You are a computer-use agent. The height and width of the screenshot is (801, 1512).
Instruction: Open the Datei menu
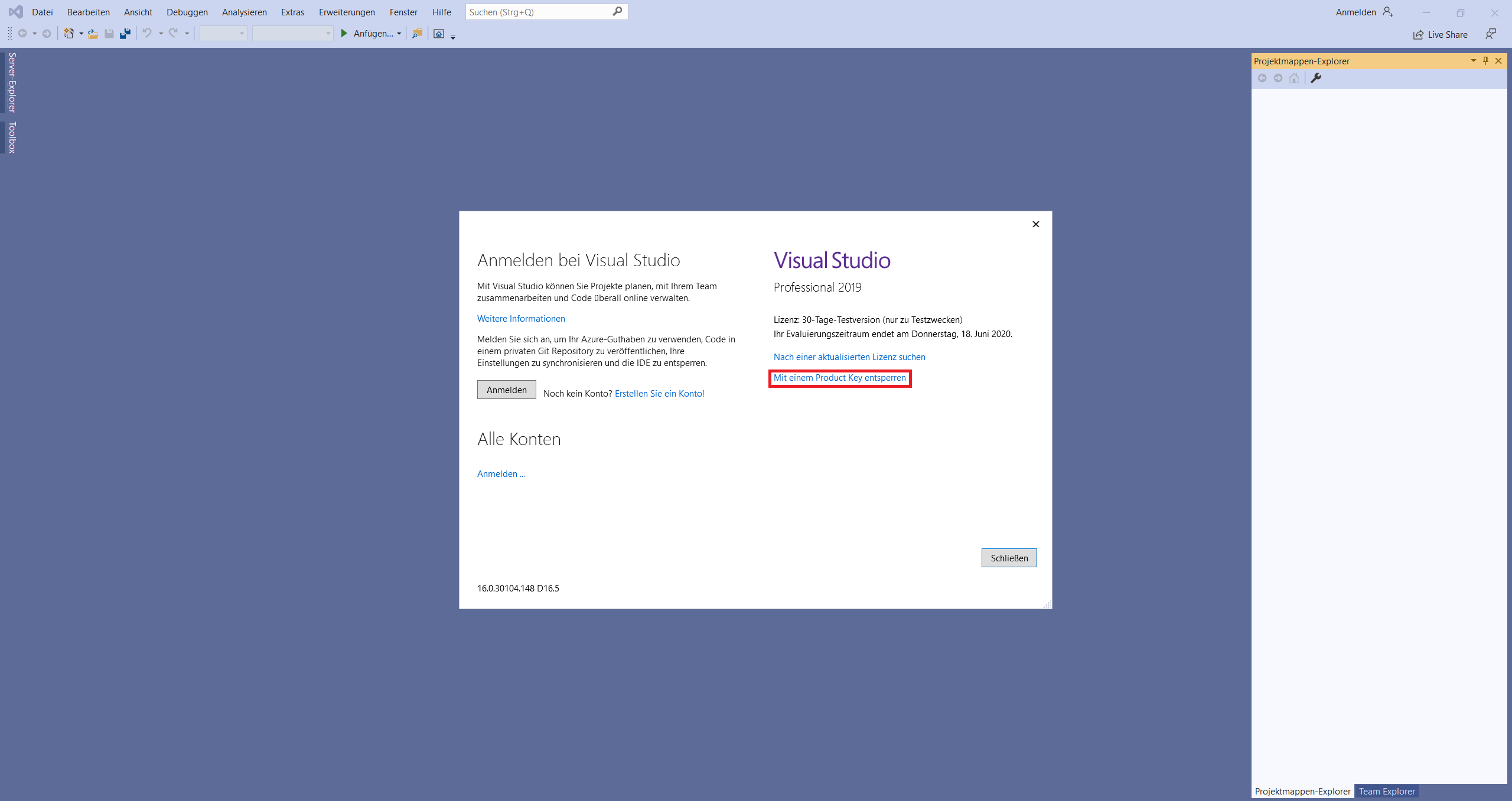click(x=43, y=12)
